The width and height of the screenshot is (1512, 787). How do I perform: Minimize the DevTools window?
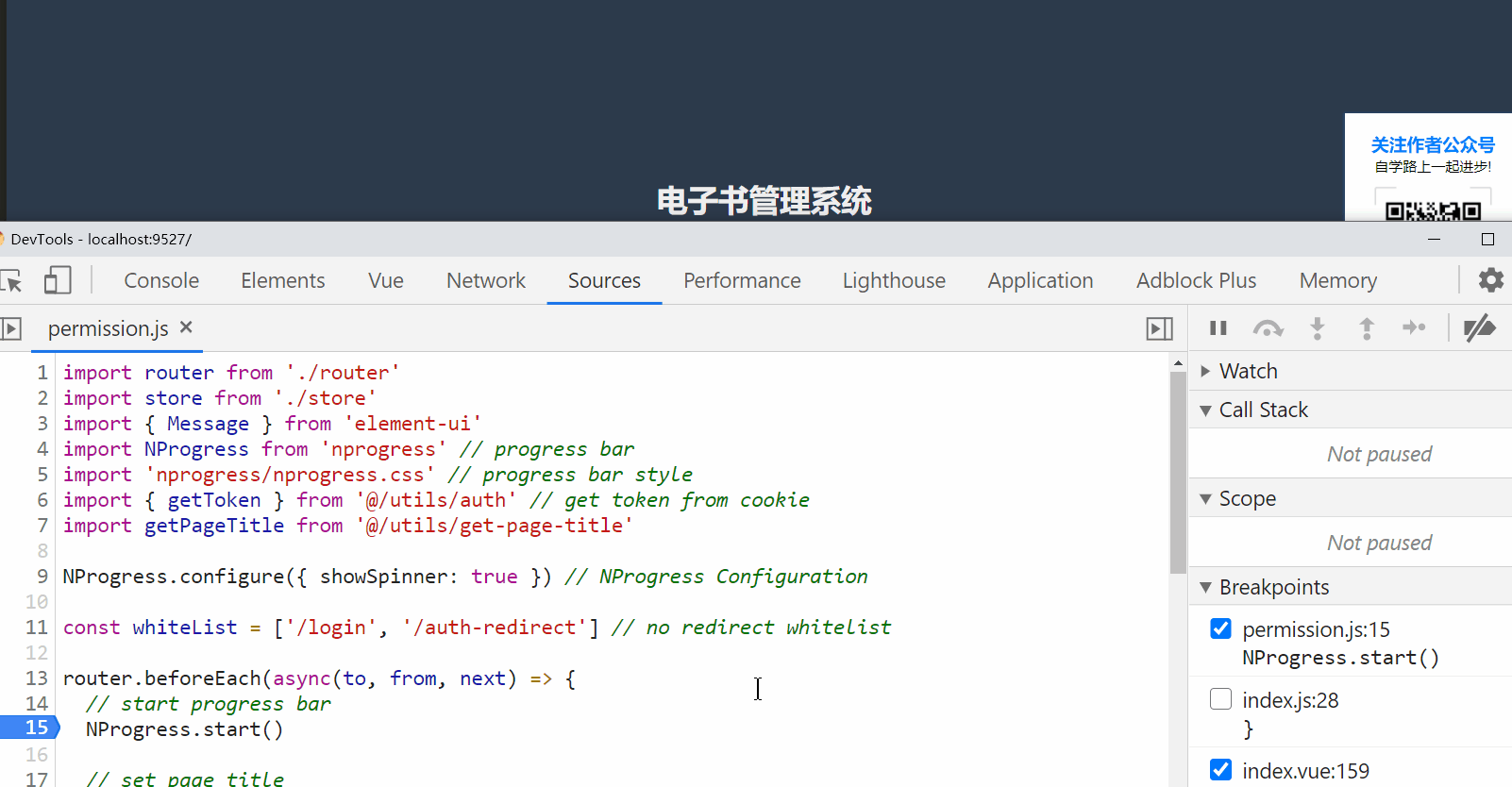pyautogui.click(x=1434, y=240)
